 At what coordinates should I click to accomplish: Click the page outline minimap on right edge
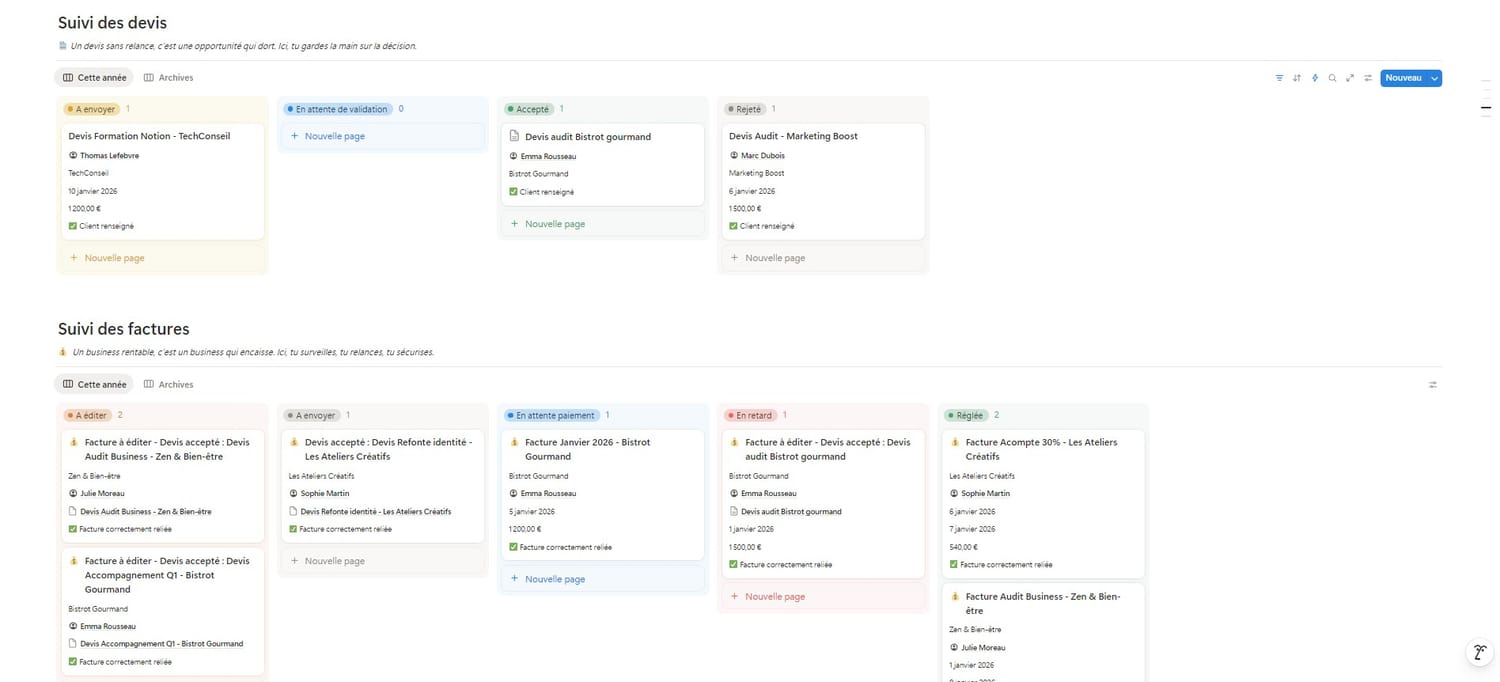(1486, 105)
